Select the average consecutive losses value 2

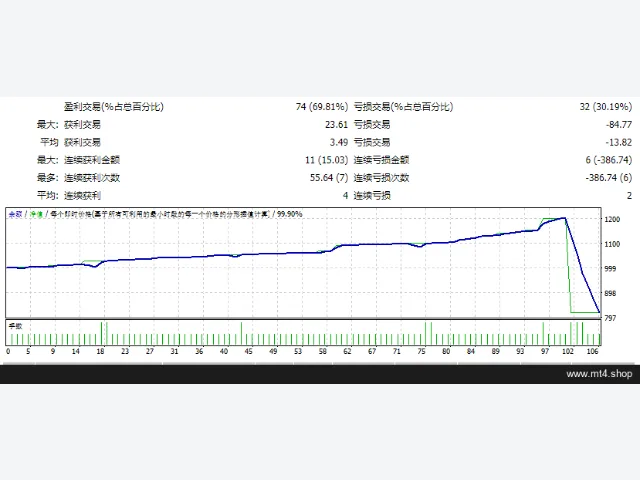tap(629, 196)
